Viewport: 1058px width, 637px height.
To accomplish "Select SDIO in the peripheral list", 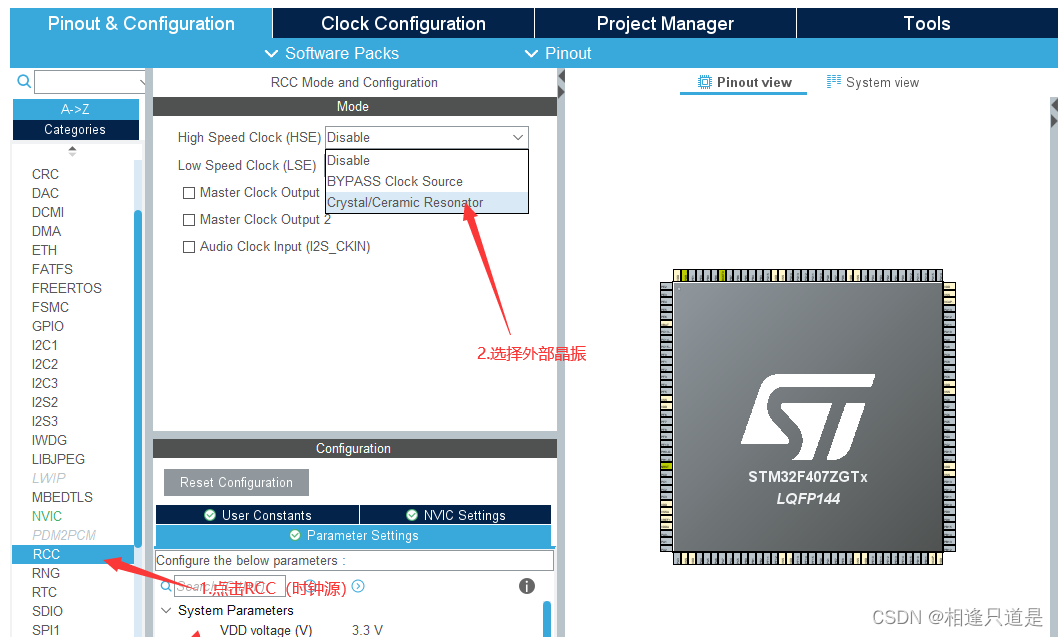I will pos(47,611).
